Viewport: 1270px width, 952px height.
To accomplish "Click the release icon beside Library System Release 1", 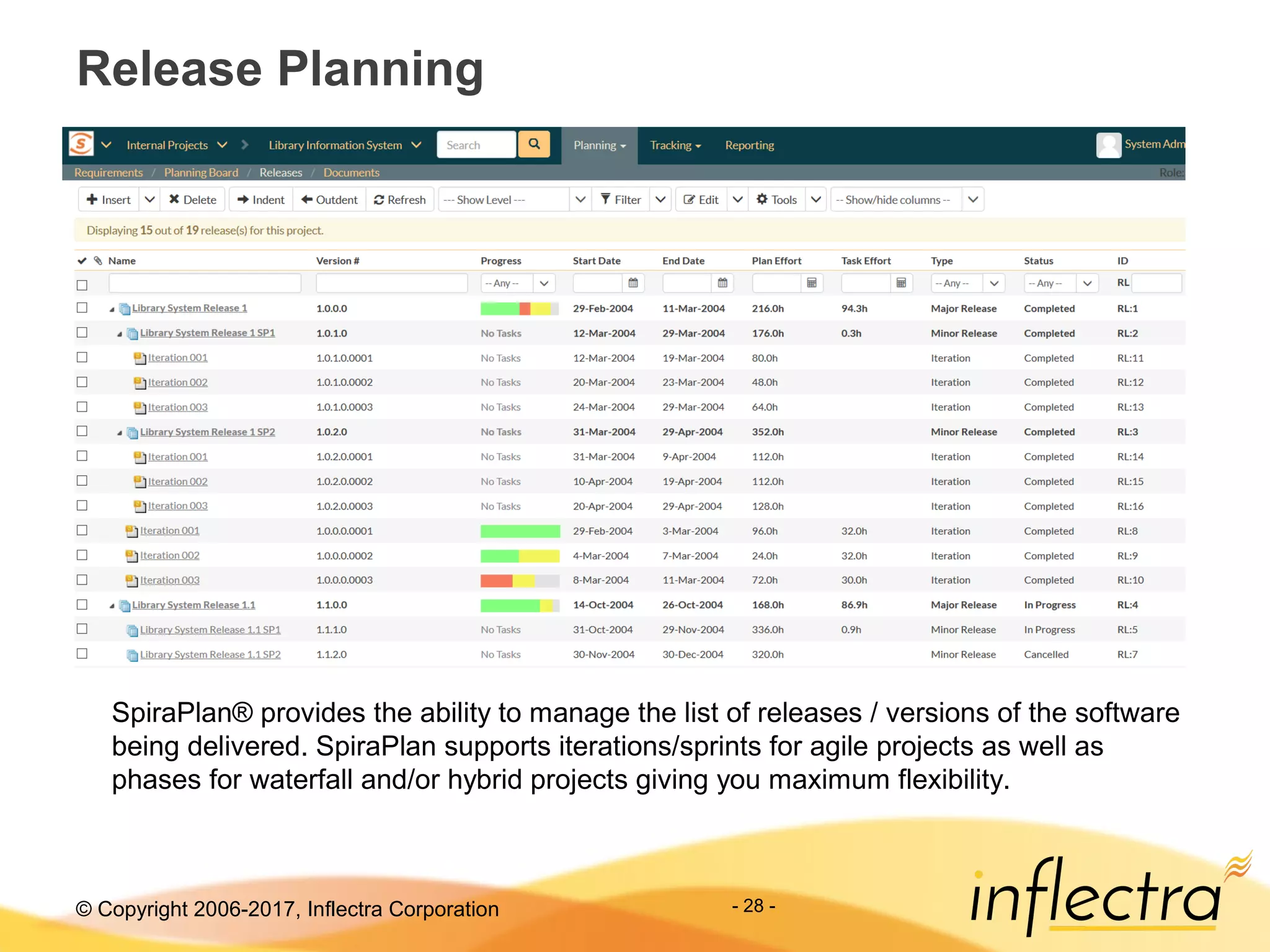I will point(125,309).
